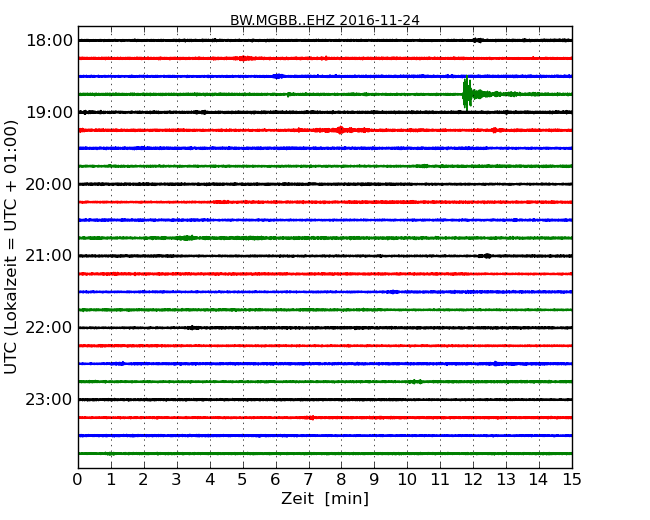
Task: Click x-axis tick label 5
Action: [242, 479]
